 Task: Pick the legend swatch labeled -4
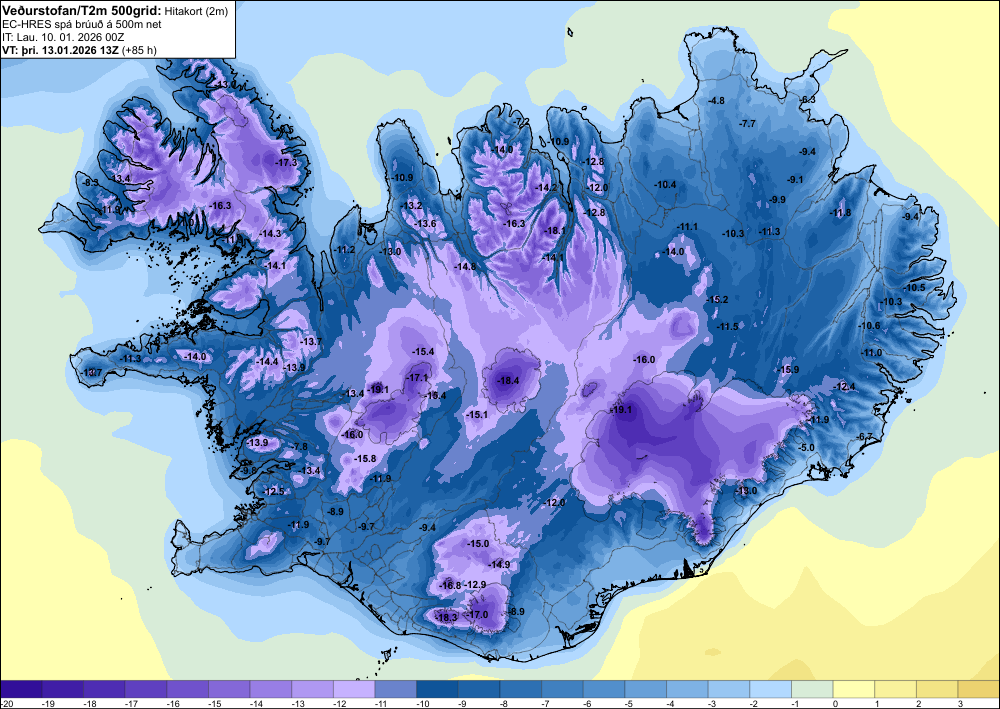687,690
